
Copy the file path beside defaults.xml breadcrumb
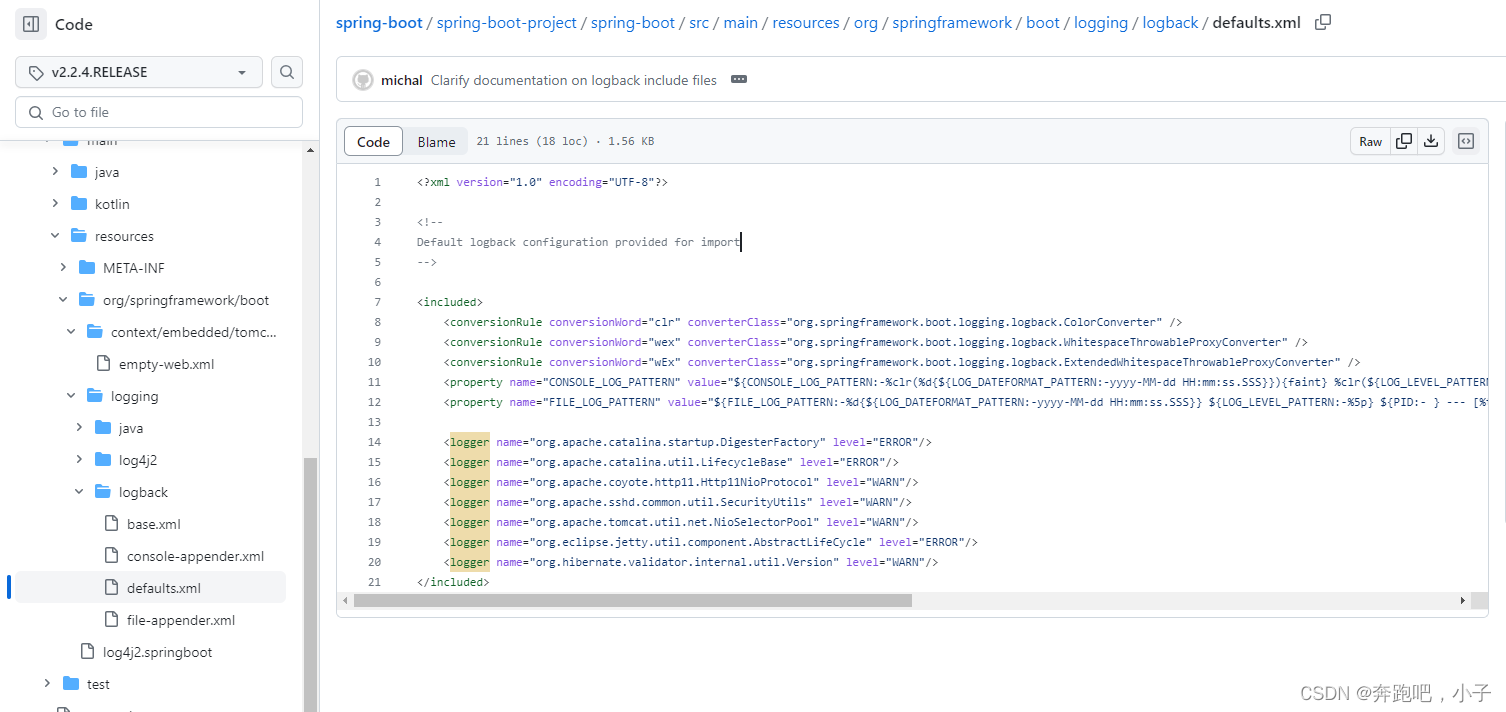(x=1321, y=21)
